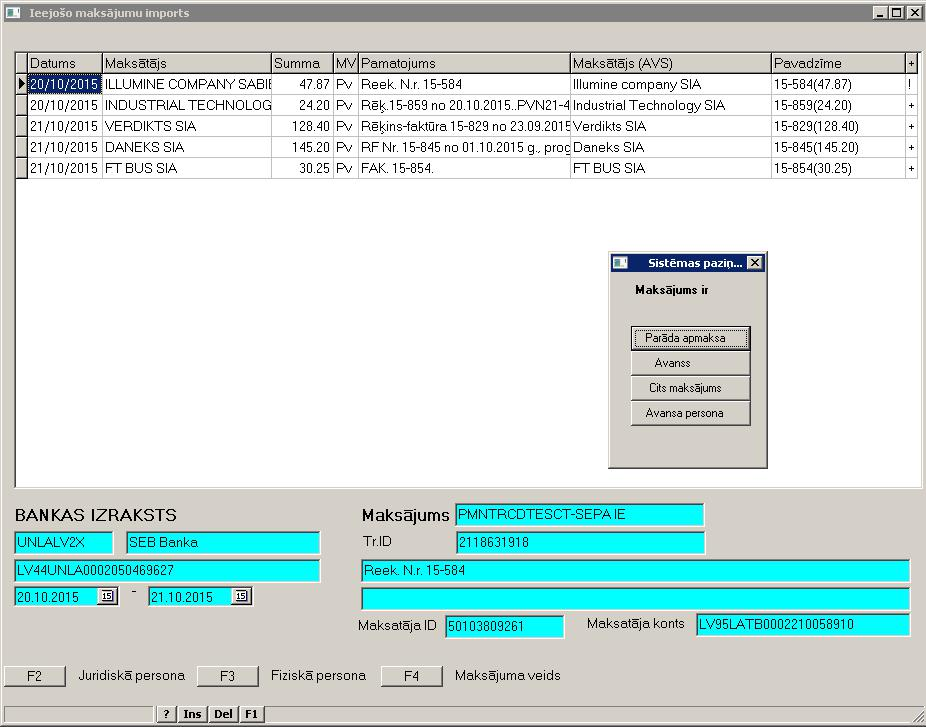Click the 15-584(47.87) invoice cell
This screenshot has height=727, width=926.
[838, 84]
